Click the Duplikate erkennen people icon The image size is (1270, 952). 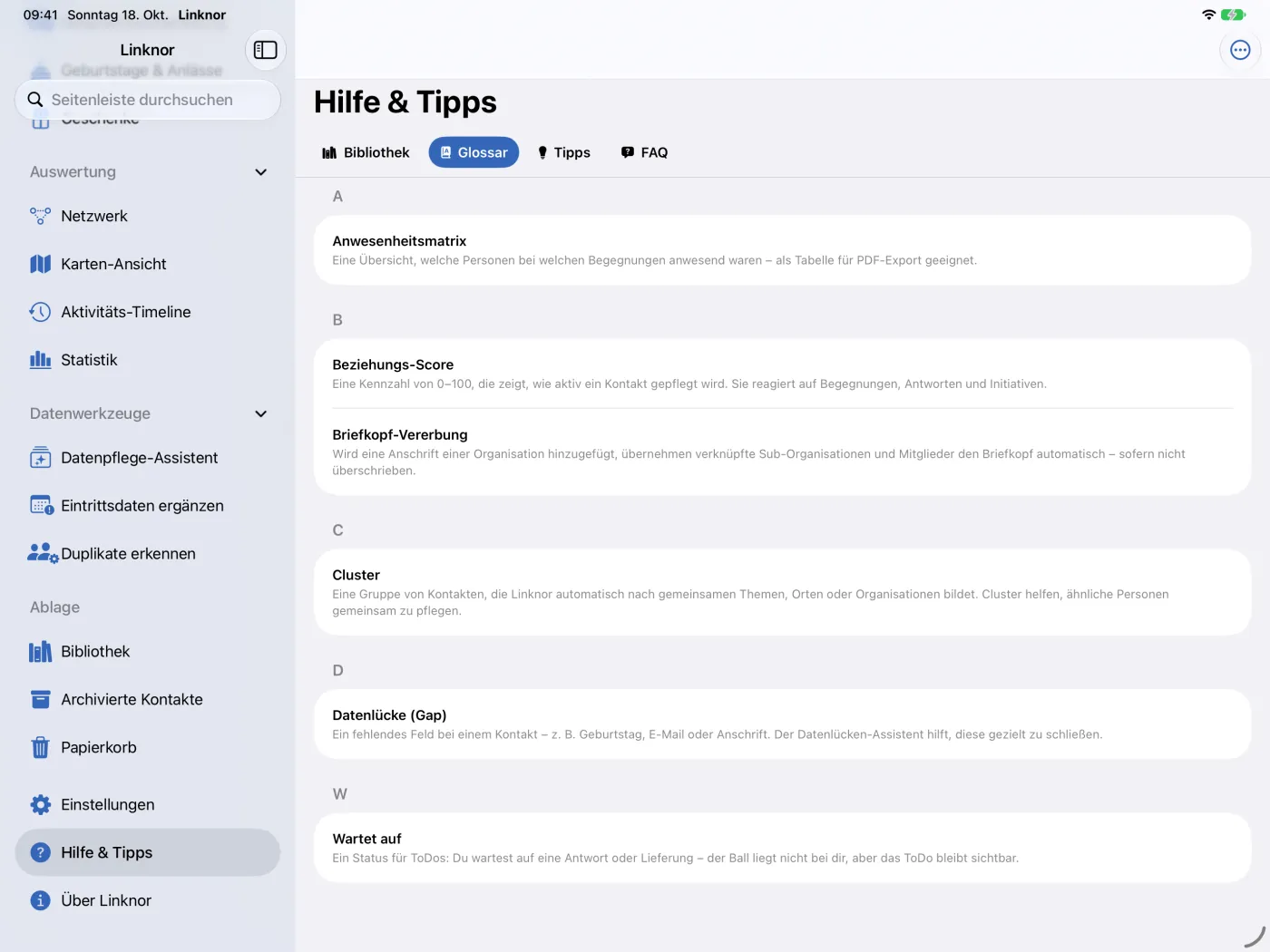(x=43, y=554)
